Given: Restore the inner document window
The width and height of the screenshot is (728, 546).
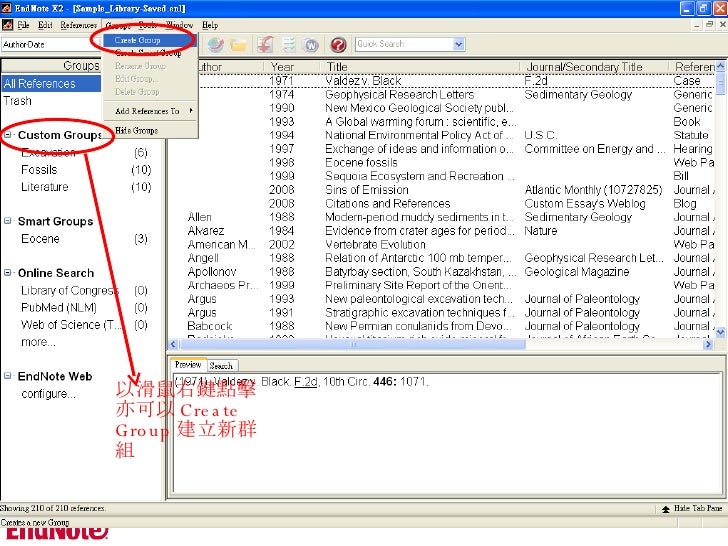Looking at the screenshot, I should coord(709,25).
